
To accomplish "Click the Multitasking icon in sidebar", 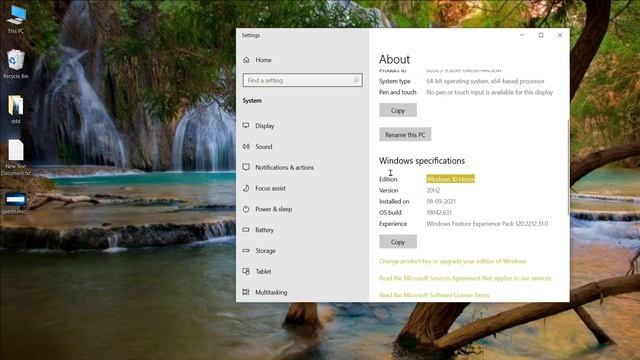I will 246,292.
